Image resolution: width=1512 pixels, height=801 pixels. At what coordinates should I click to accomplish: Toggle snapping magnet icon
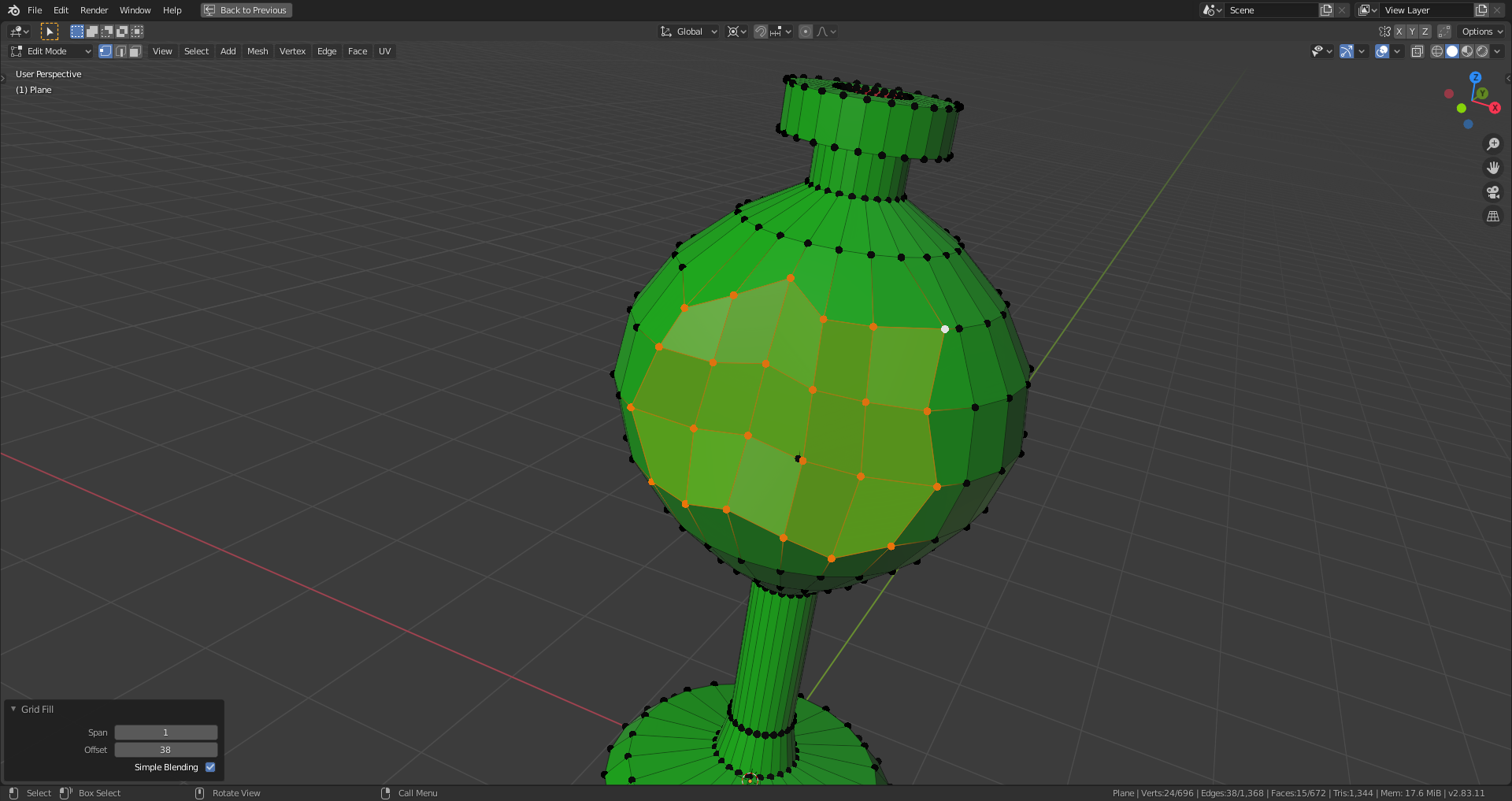coord(761,32)
